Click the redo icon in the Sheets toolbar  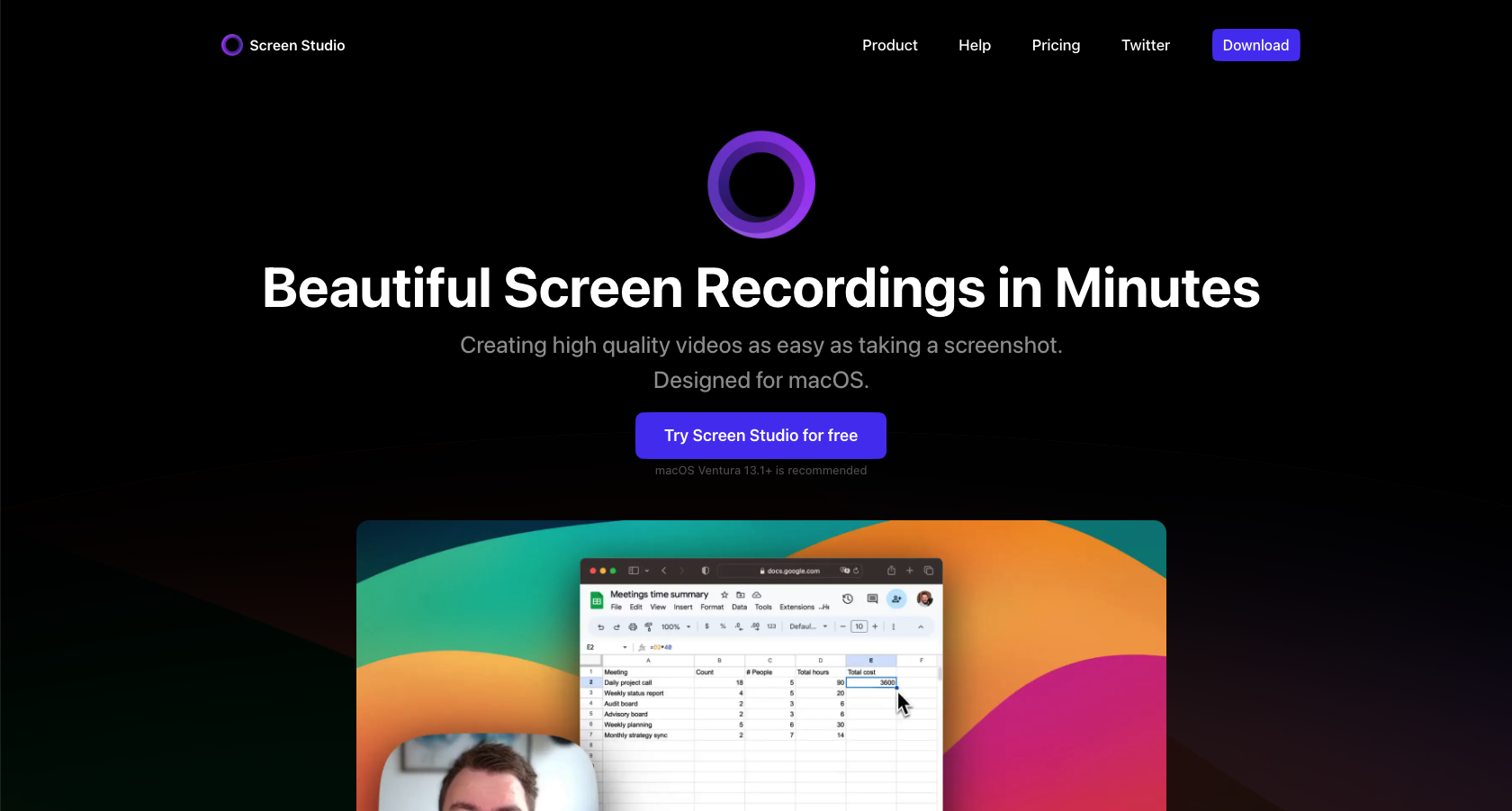coord(616,626)
